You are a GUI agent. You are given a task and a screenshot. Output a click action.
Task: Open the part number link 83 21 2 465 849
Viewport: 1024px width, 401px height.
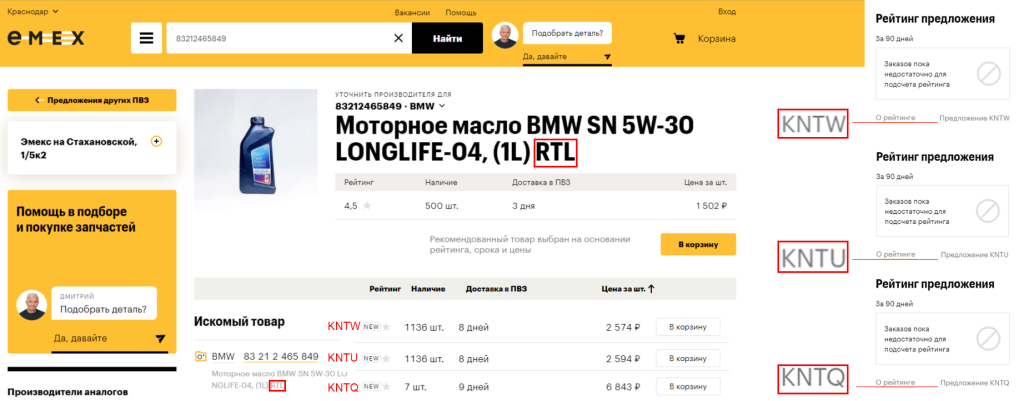pos(281,357)
